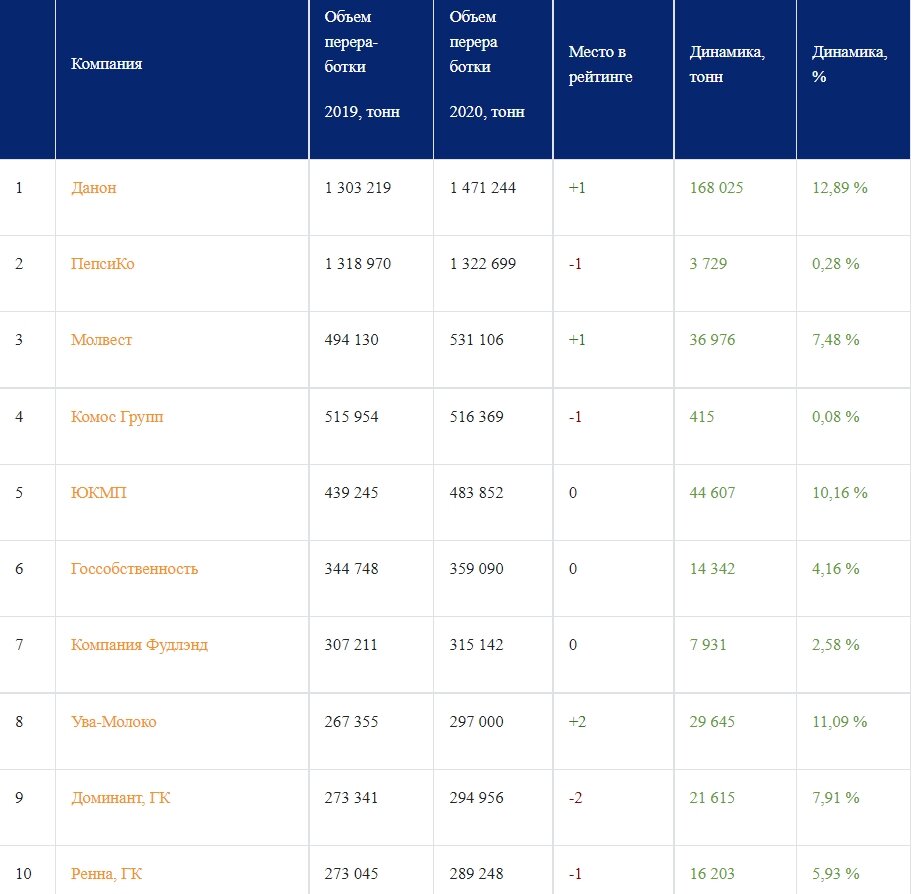This screenshot has width=921, height=894.
Task: Select the value 267 355
Action: [352, 722]
